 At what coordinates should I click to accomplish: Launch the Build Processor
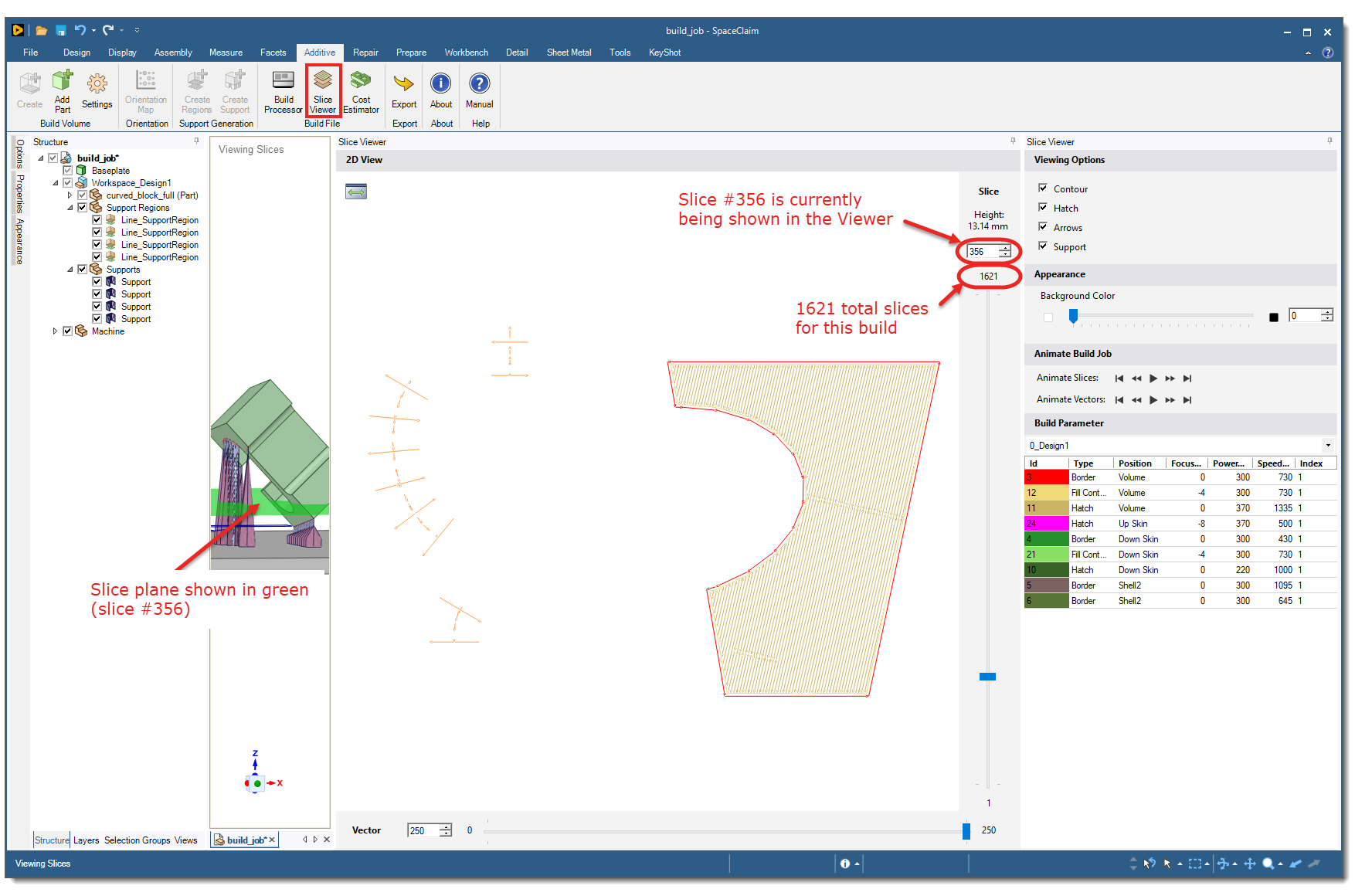pos(283,90)
